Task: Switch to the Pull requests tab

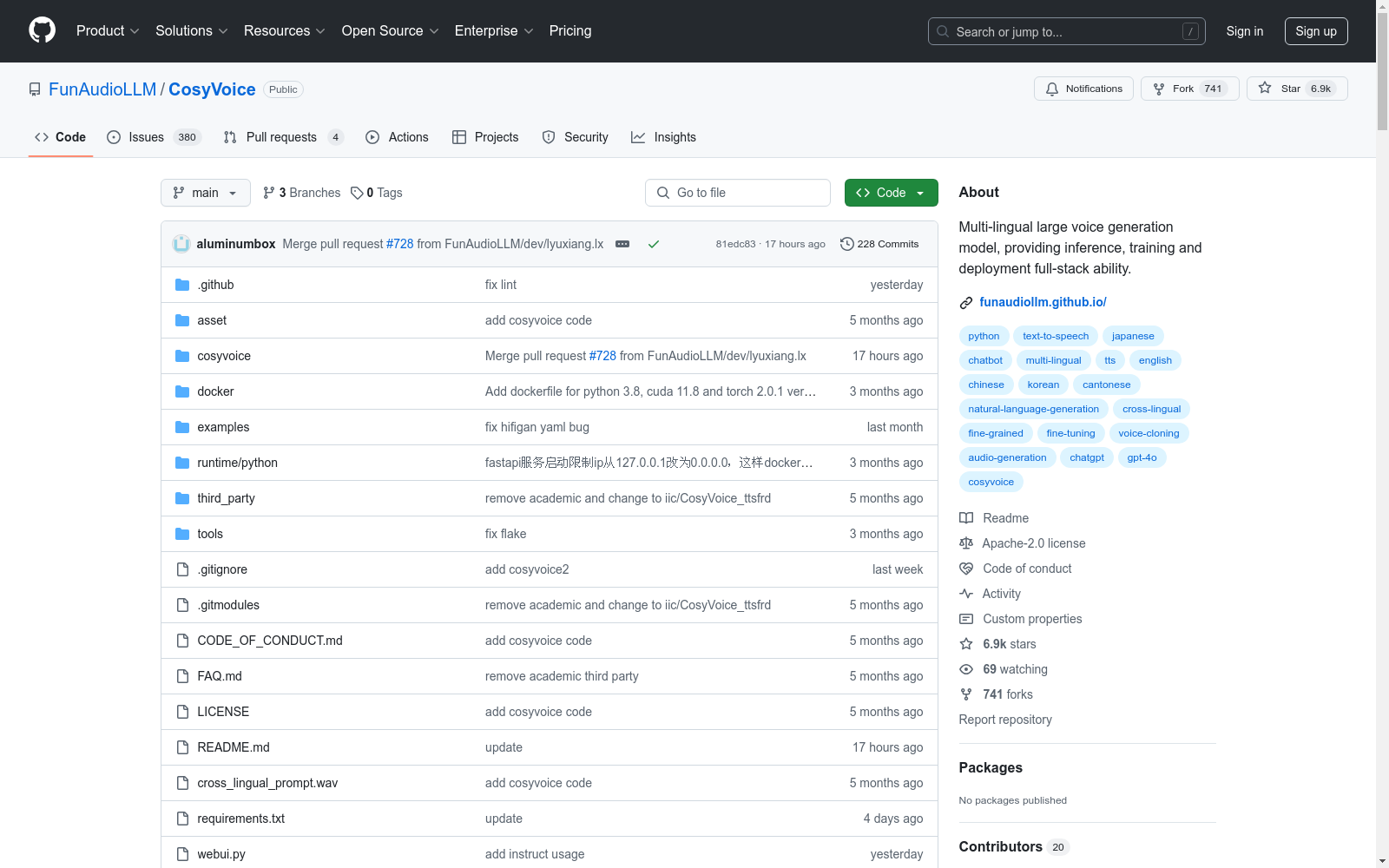Action: pos(284,137)
